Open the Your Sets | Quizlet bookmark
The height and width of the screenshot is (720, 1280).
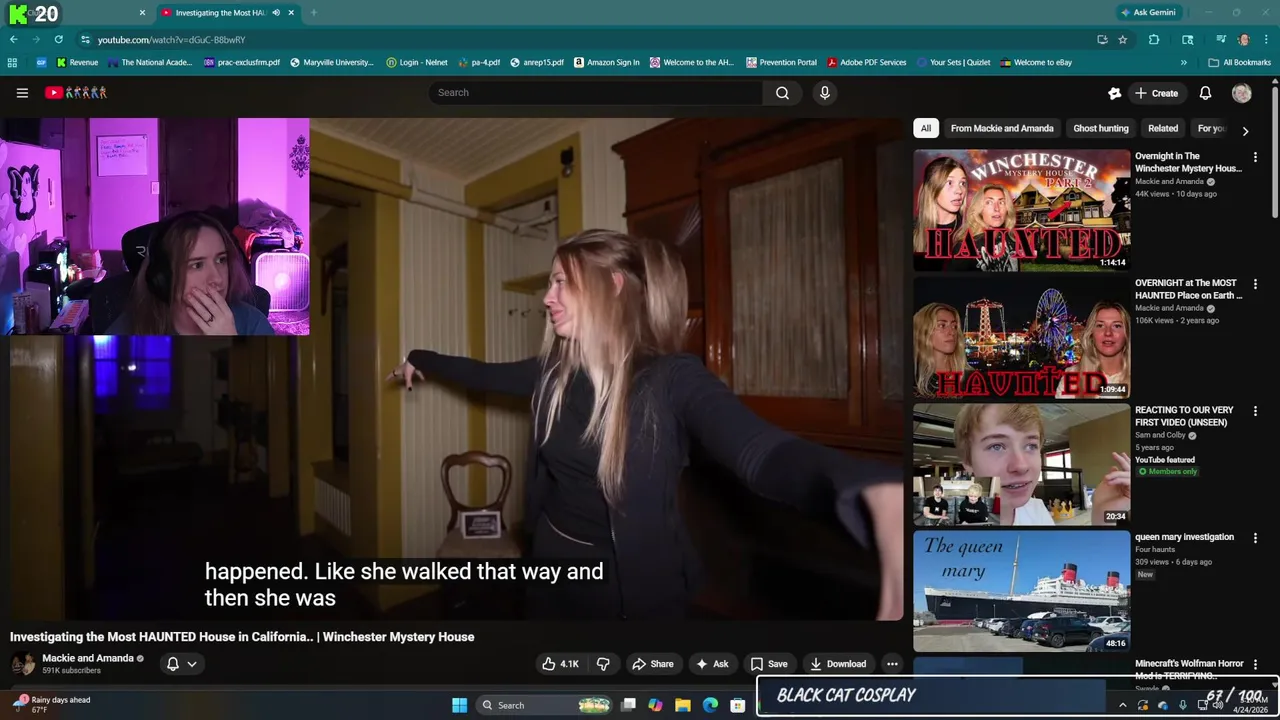(953, 62)
